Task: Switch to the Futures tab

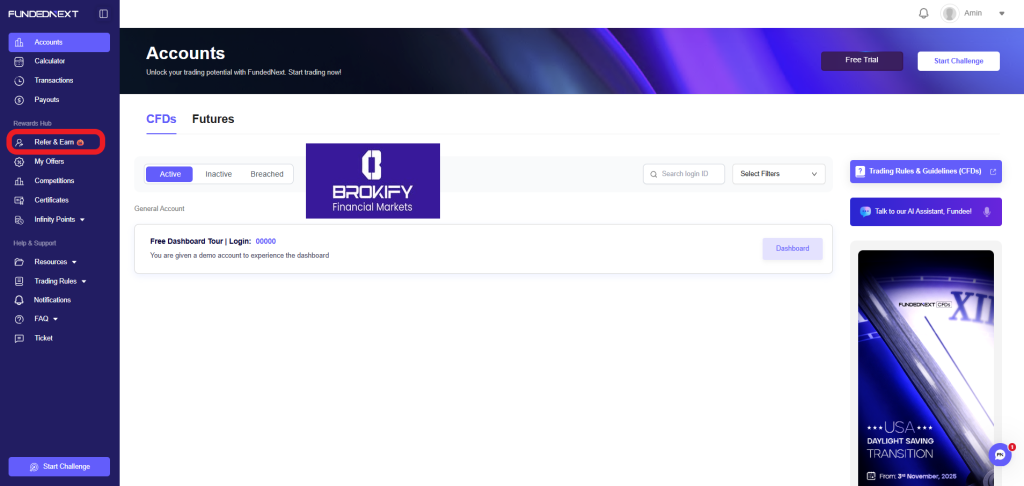Action: (213, 119)
